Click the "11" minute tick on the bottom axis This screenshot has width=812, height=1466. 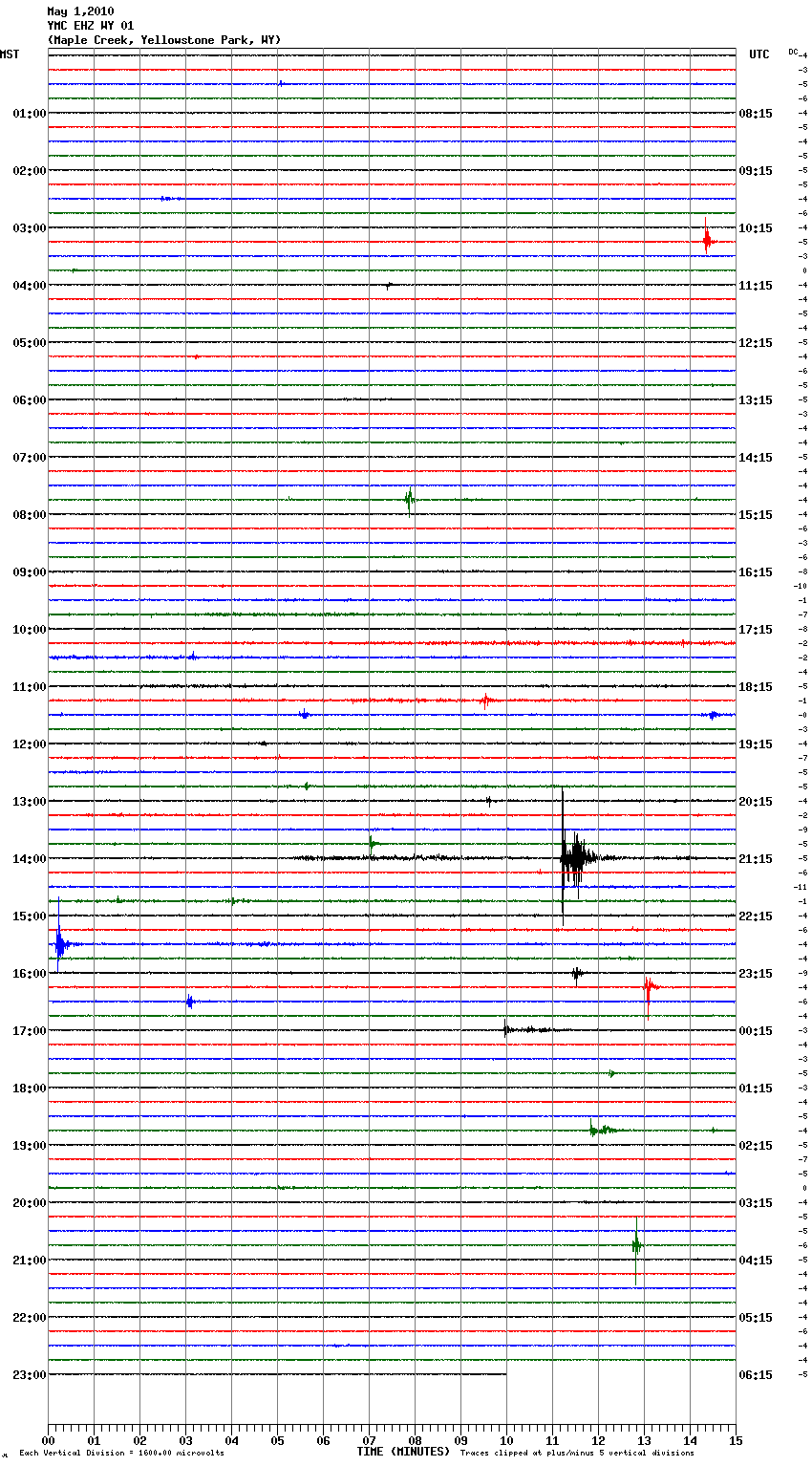[x=552, y=1441]
